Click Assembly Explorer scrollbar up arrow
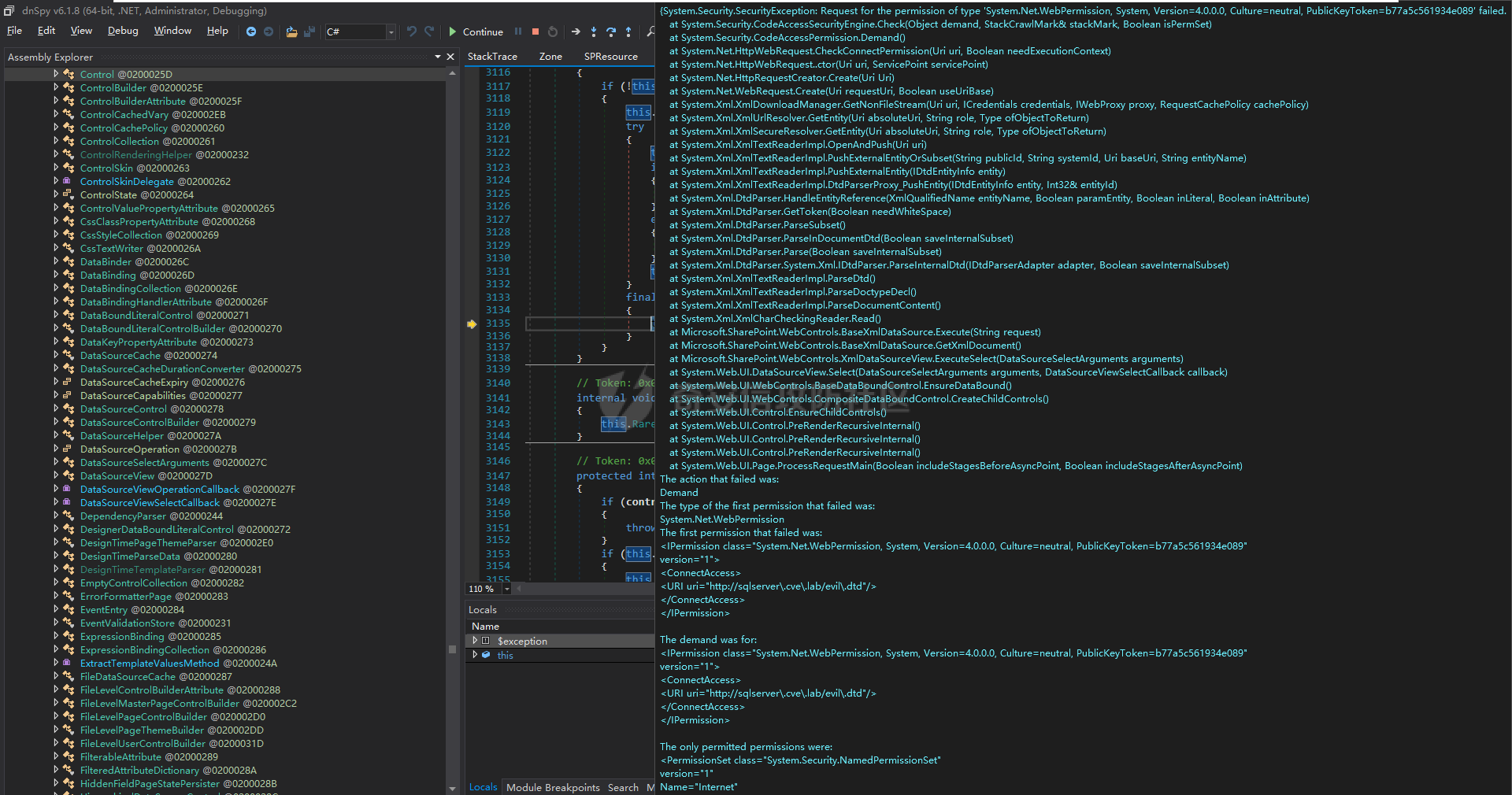 (452, 73)
